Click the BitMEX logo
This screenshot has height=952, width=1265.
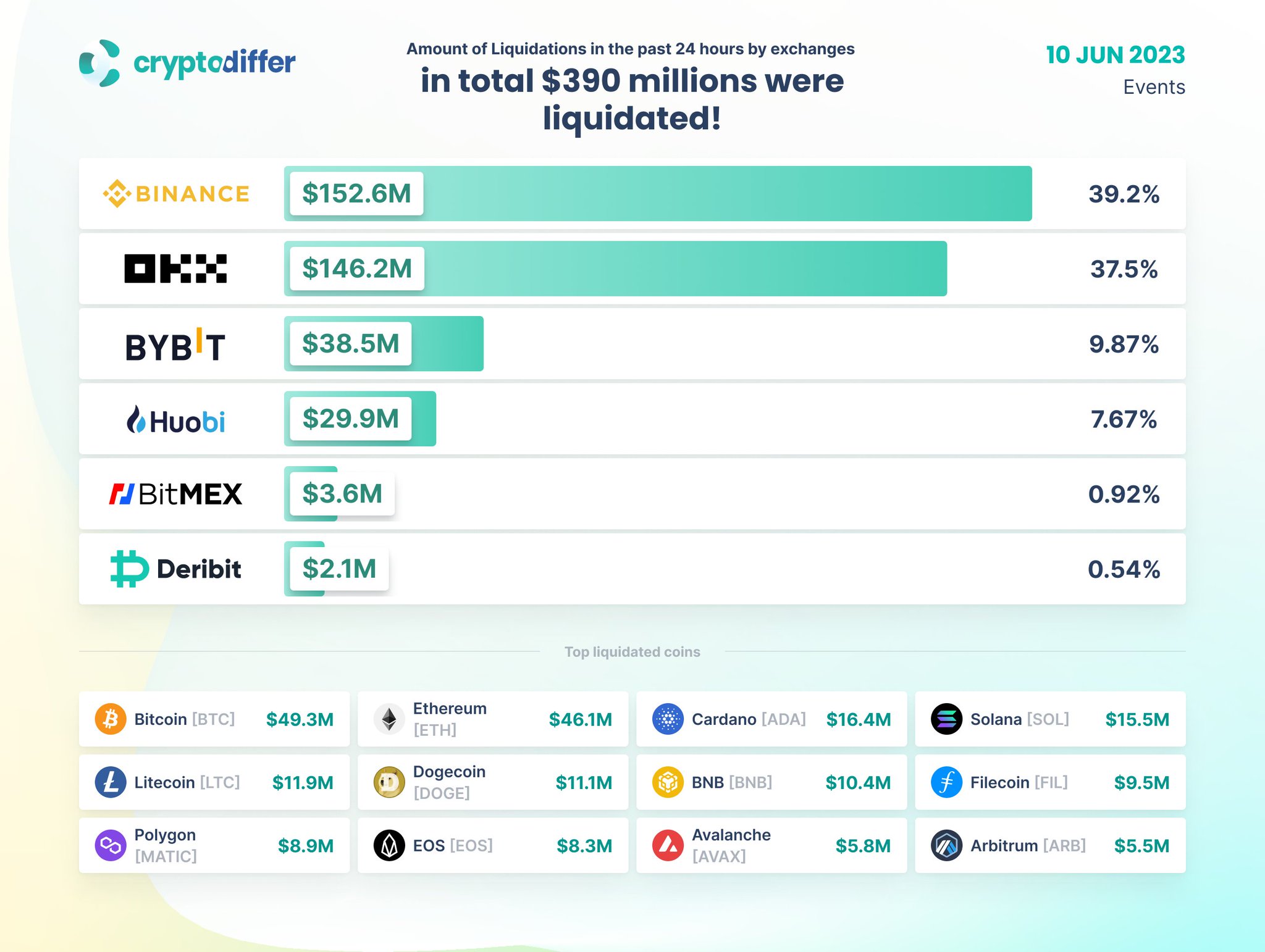(x=175, y=494)
